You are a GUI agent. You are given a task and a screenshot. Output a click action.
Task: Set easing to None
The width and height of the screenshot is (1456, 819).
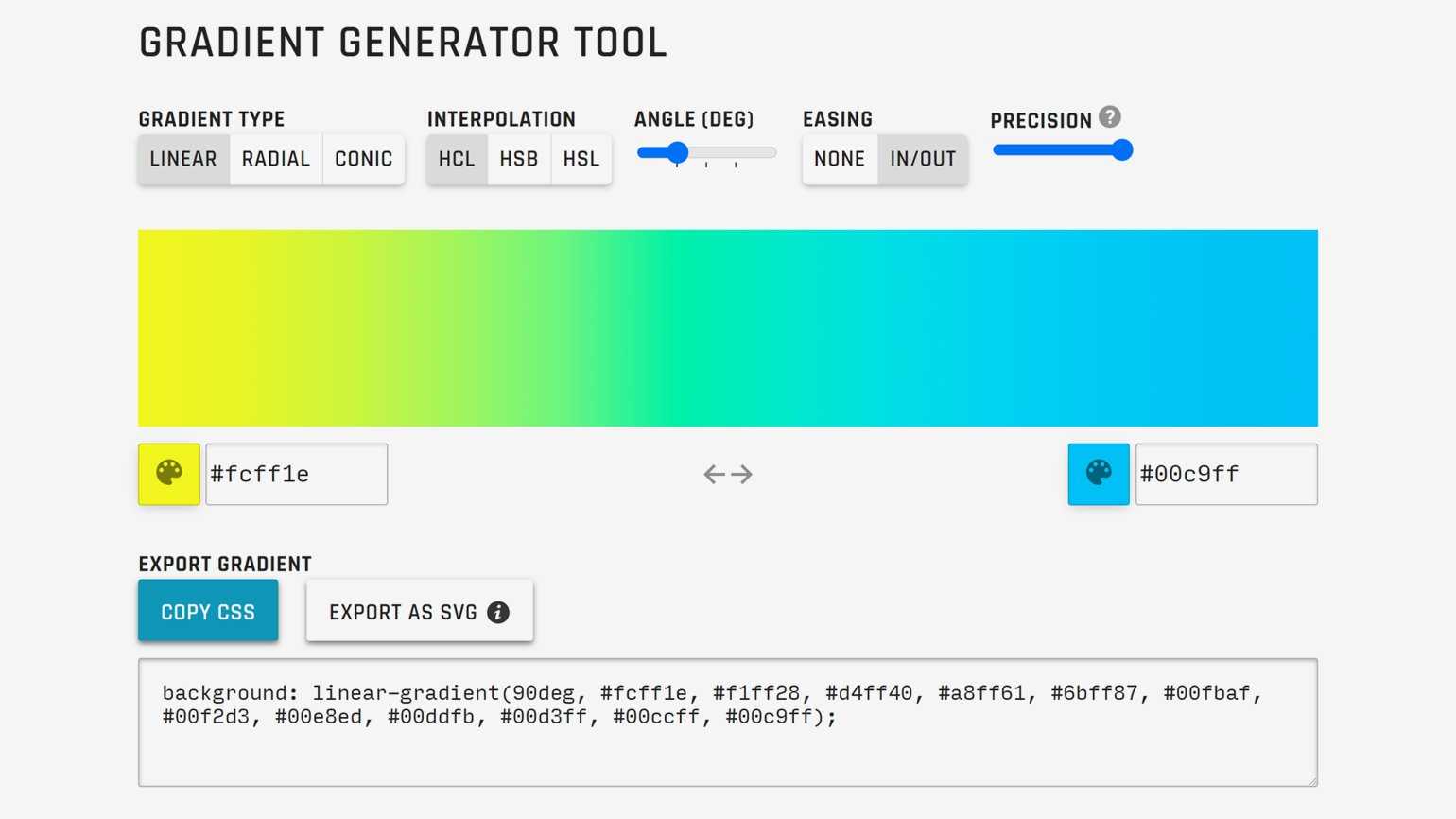point(840,159)
